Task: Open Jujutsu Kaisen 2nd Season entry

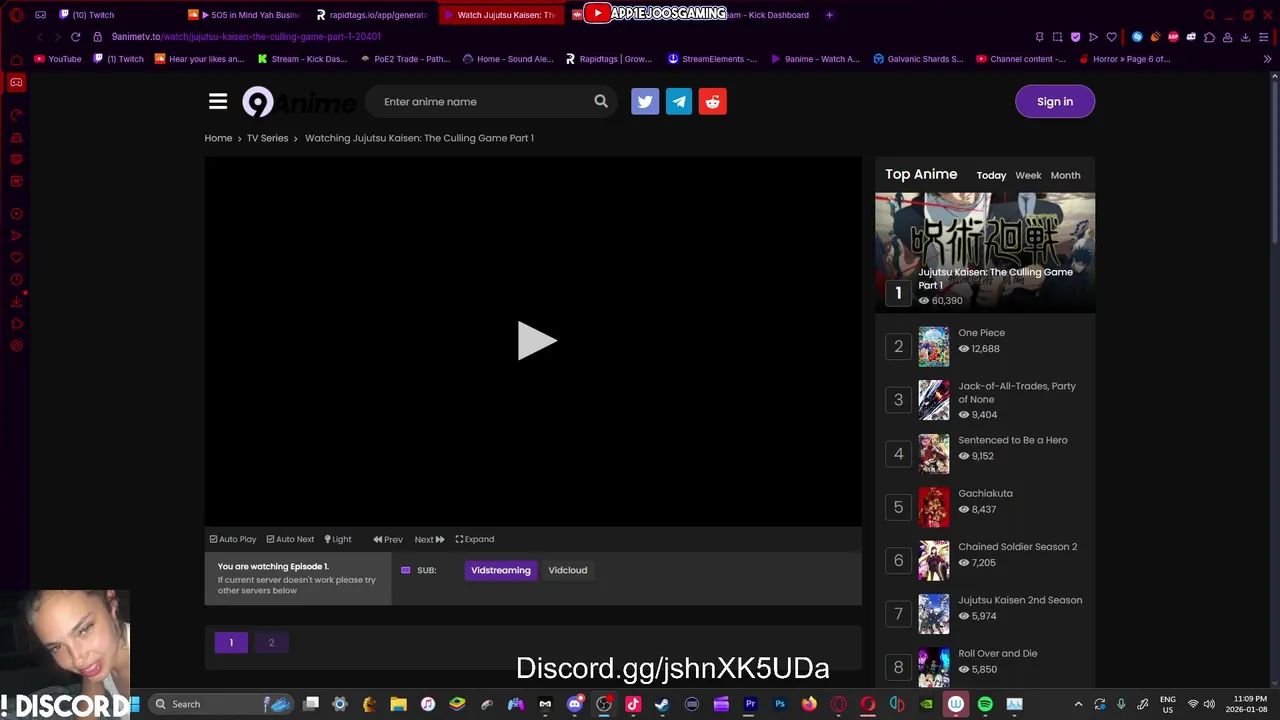Action: click(x=1020, y=600)
